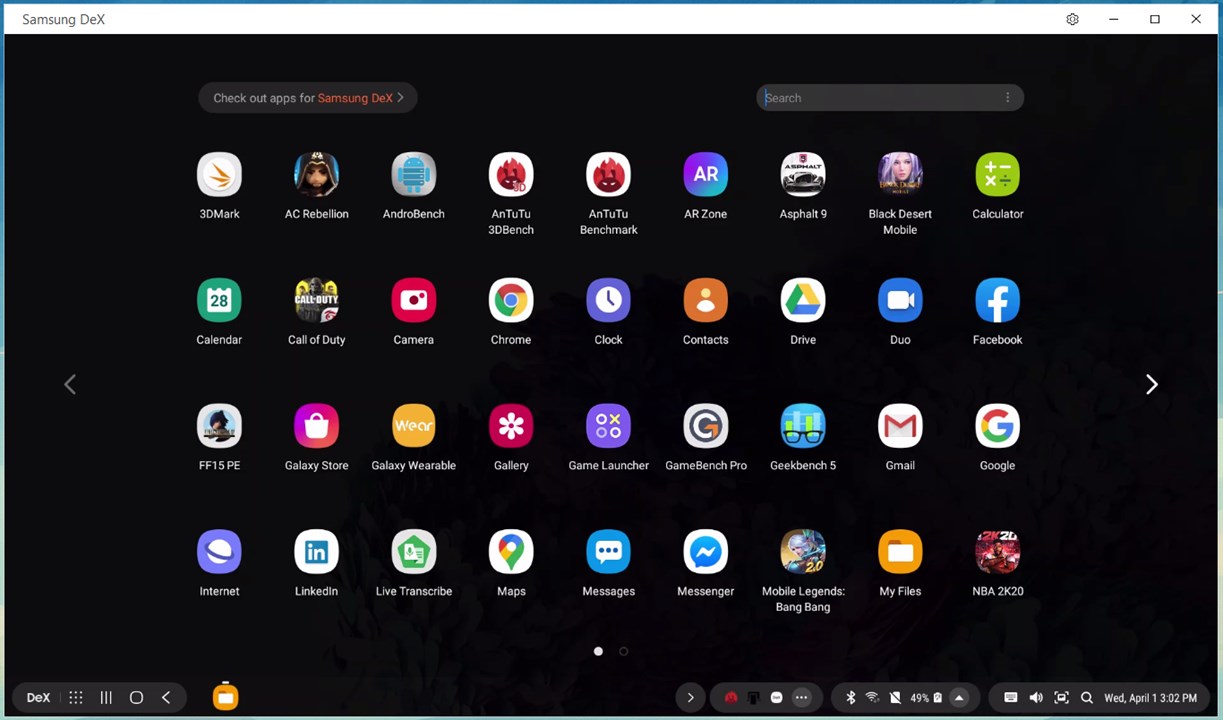Open the Gallery app
The height and width of the screenshot is (720, 1223).
point(511,426)
